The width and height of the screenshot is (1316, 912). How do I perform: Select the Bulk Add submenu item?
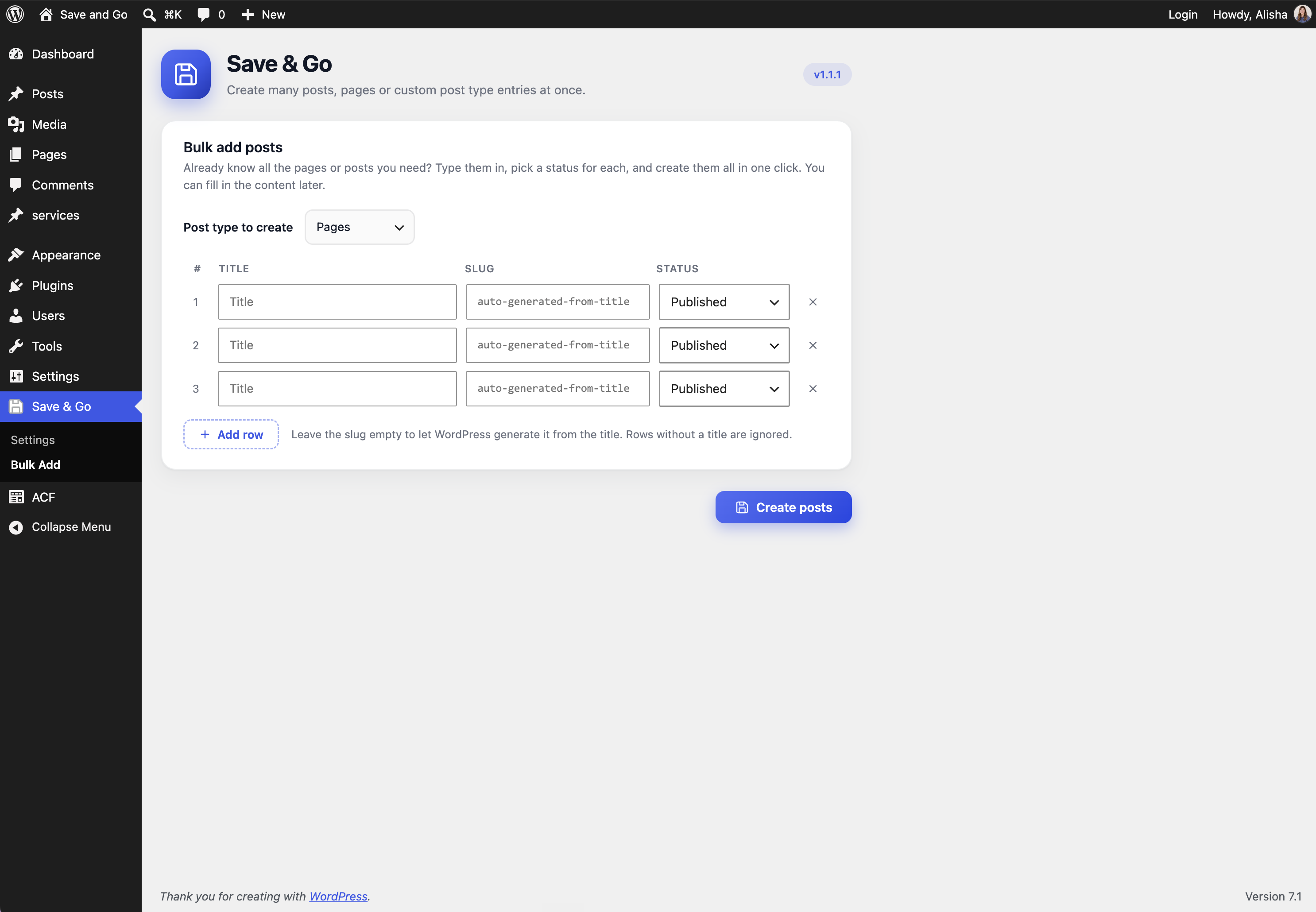(35, 464)
